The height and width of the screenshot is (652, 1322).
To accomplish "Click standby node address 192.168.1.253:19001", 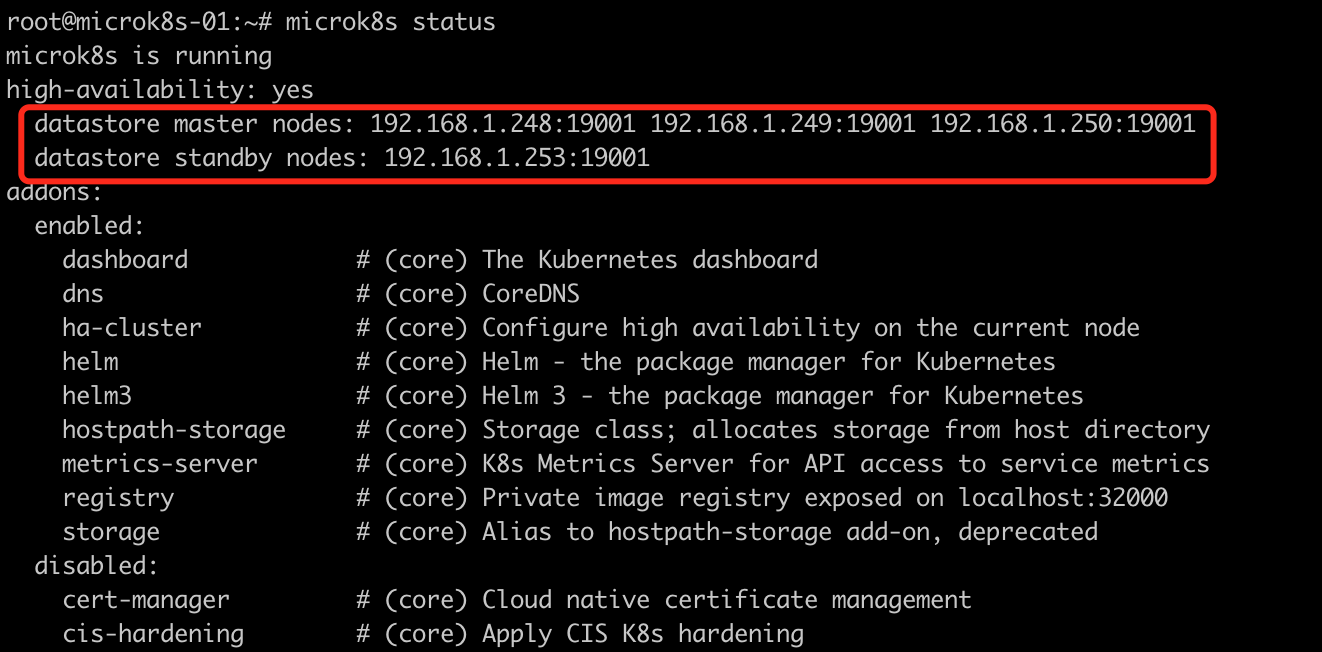I will (x=517, y=158).
